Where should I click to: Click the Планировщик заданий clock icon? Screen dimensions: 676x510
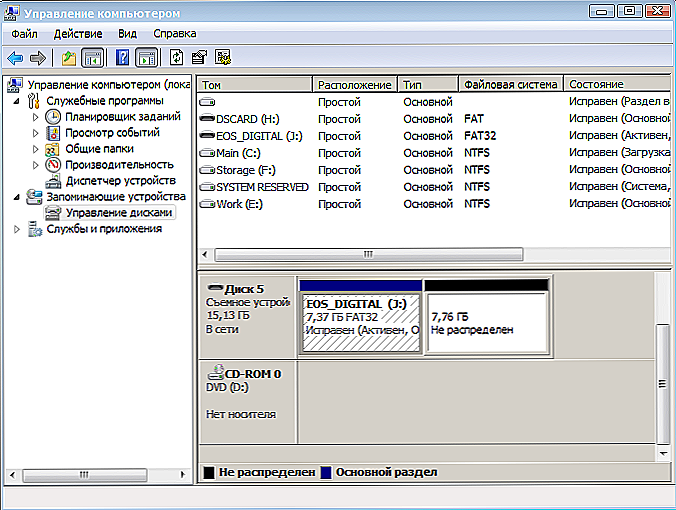click(x=53, y=117)
